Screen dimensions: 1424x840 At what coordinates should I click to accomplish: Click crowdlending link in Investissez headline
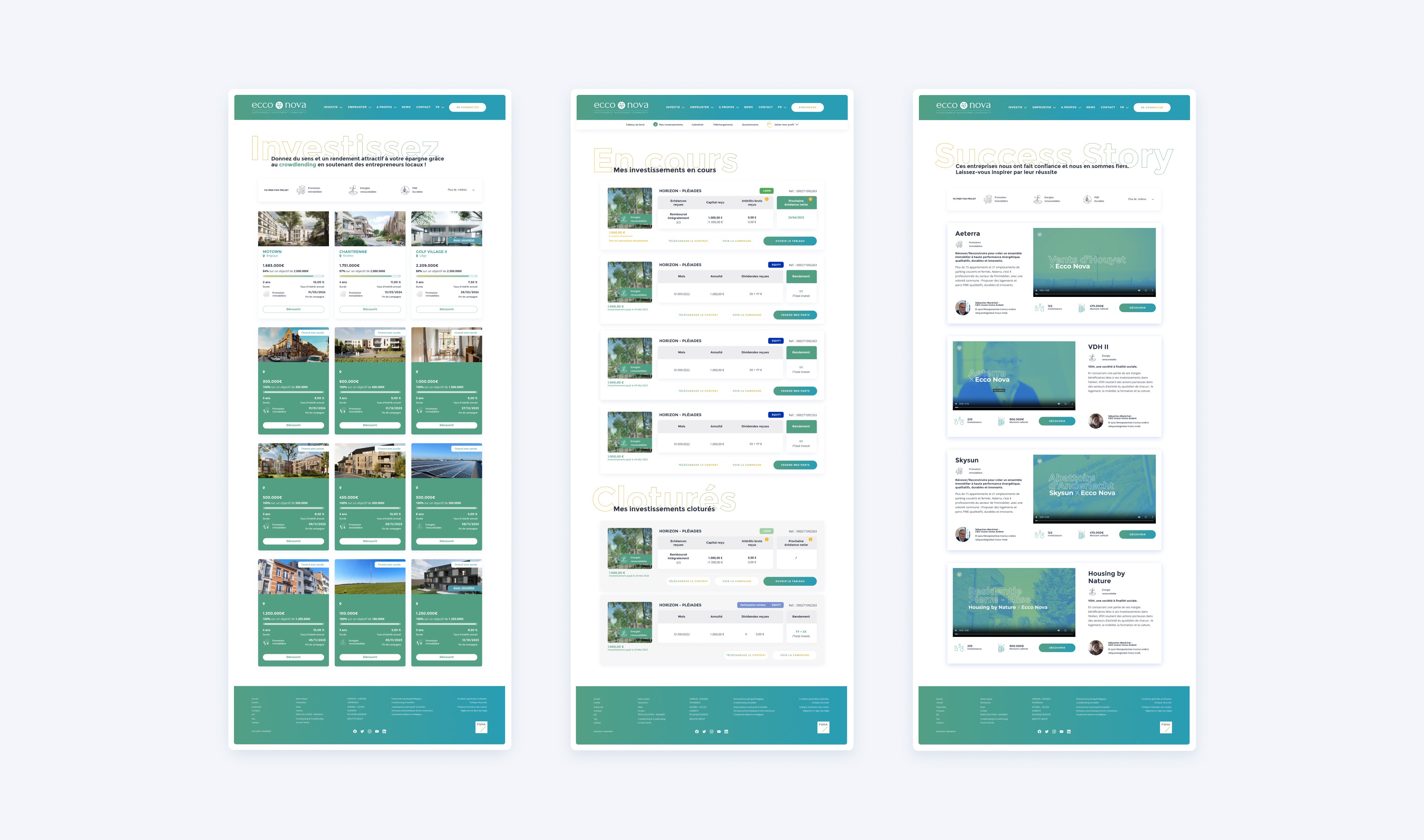(x=298, y=165)
